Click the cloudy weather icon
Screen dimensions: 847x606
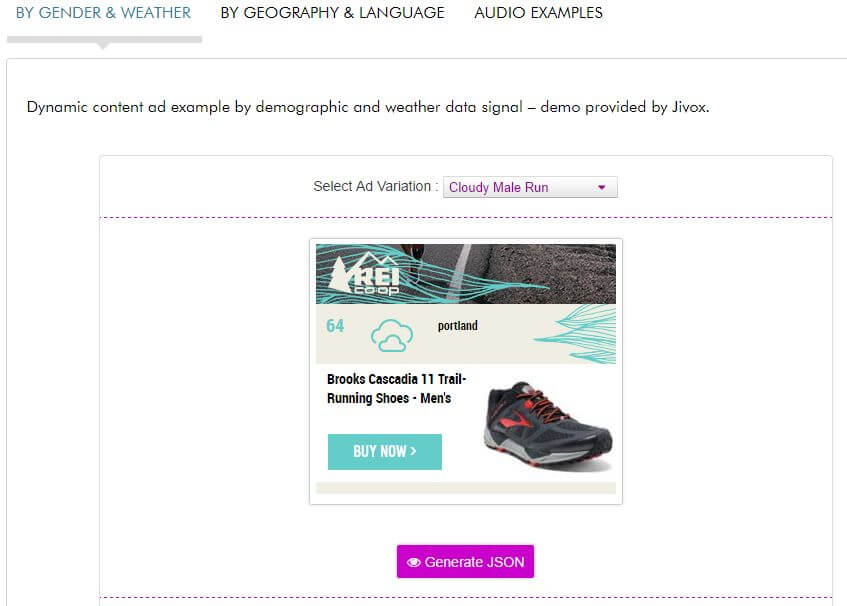pos(392,335)
